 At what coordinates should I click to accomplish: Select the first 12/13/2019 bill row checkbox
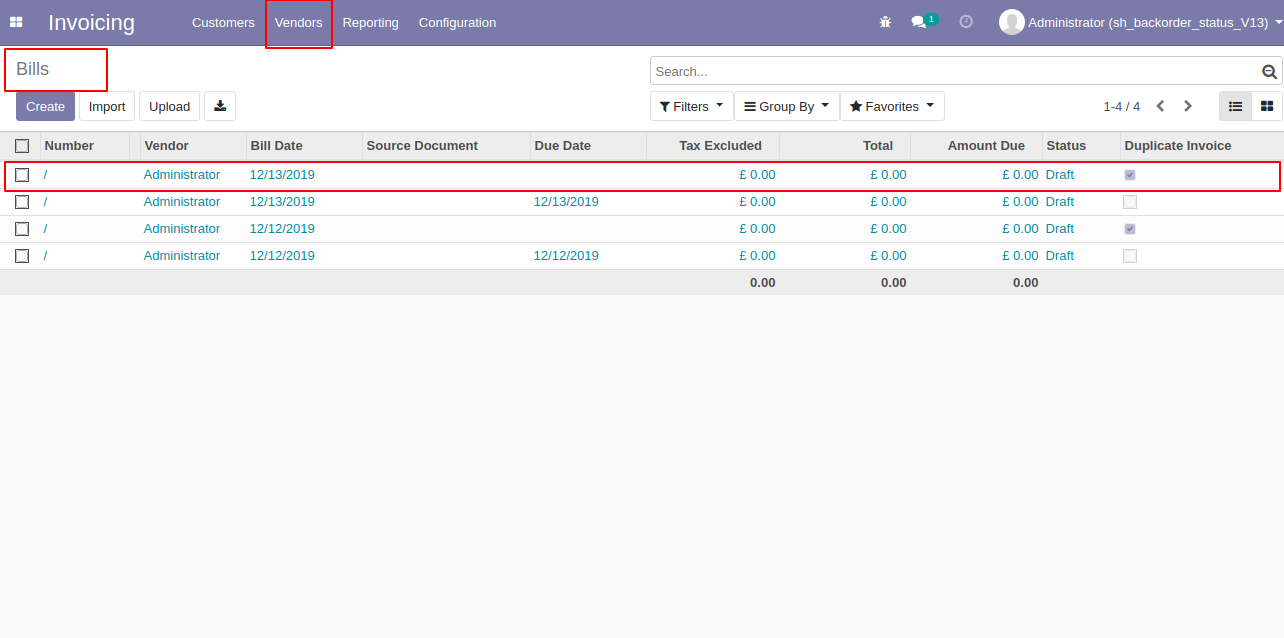(x=22, y=175)
